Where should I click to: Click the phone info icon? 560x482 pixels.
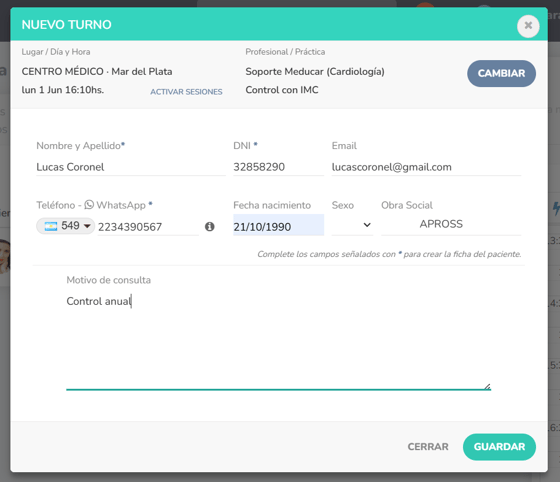coord(210,226)
